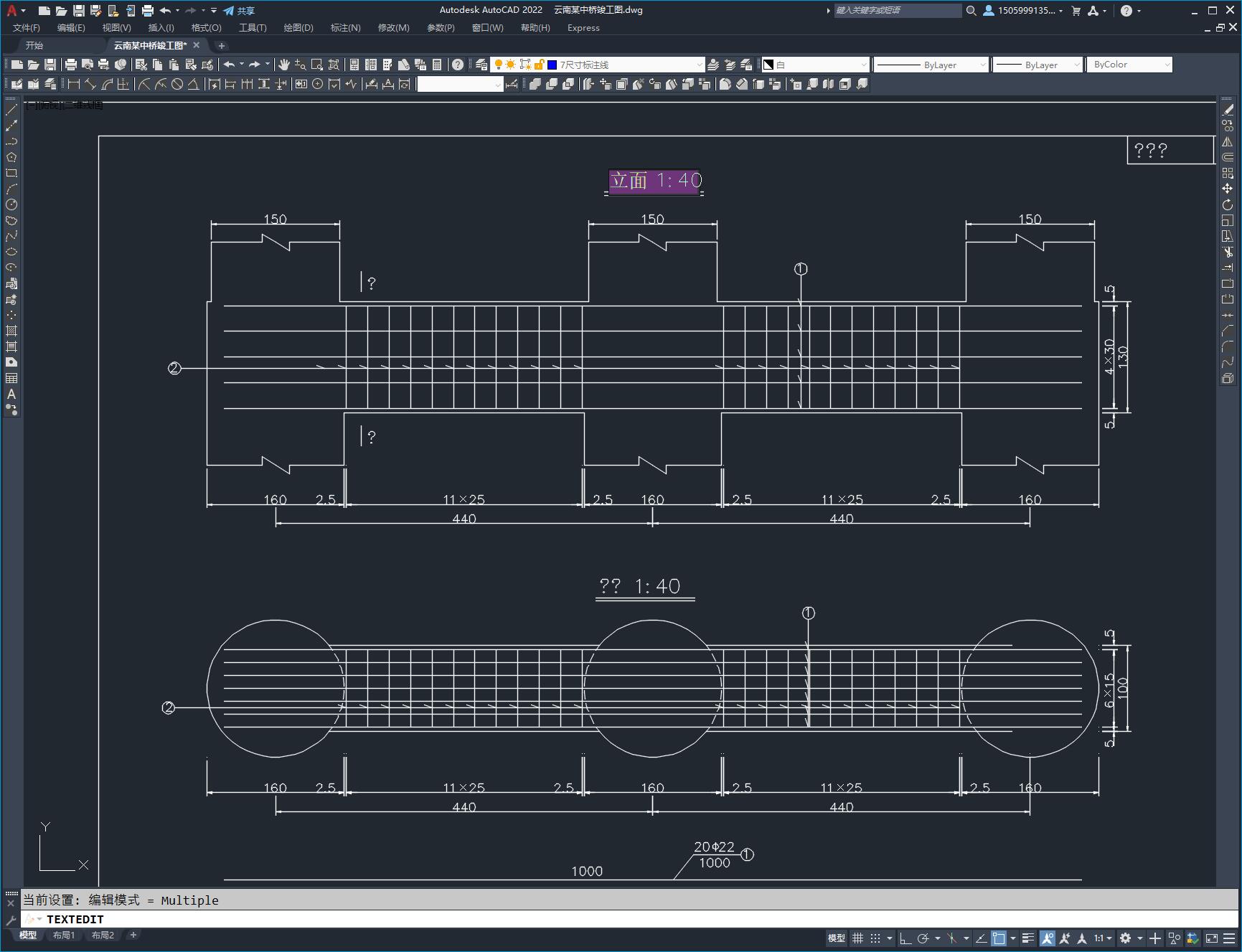Select the Line tool in the draw toolbar
This screenshot has height=952, width=1242.
click(11, 110)
